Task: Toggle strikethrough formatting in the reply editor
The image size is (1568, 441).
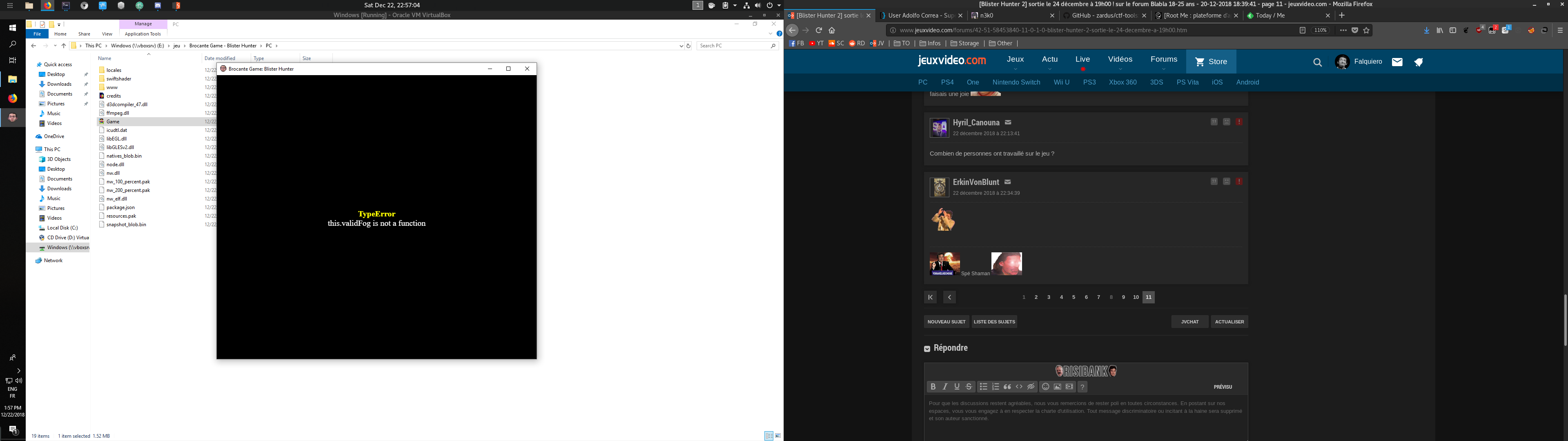Action: coord(969,387)
